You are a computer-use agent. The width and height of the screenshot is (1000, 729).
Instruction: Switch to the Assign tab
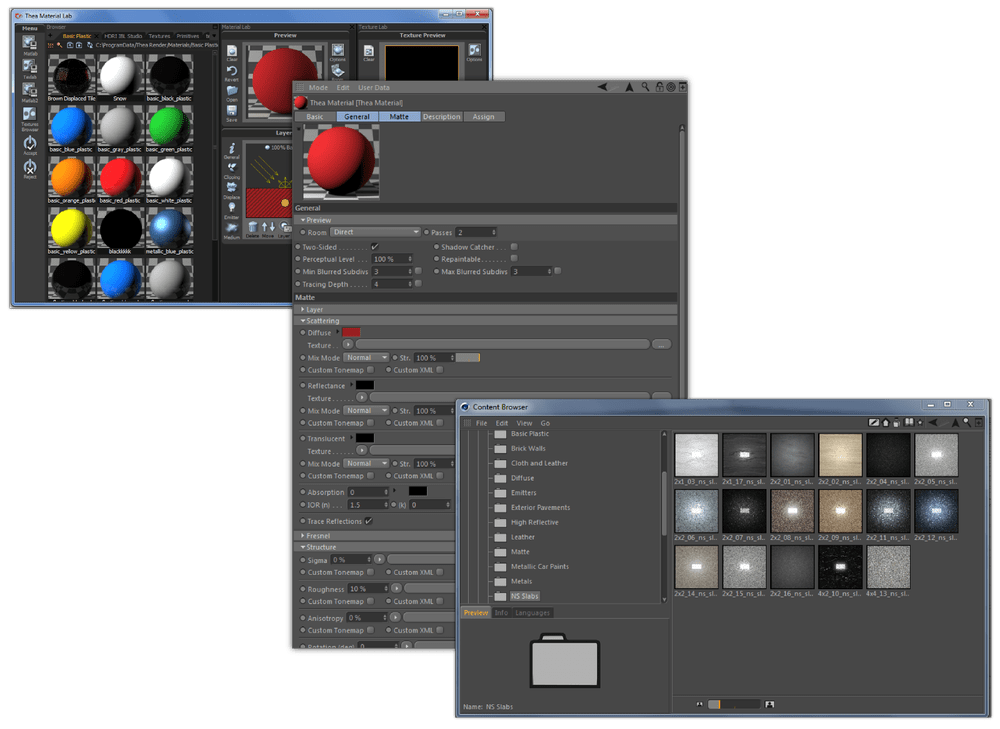[x=483, y=117]
